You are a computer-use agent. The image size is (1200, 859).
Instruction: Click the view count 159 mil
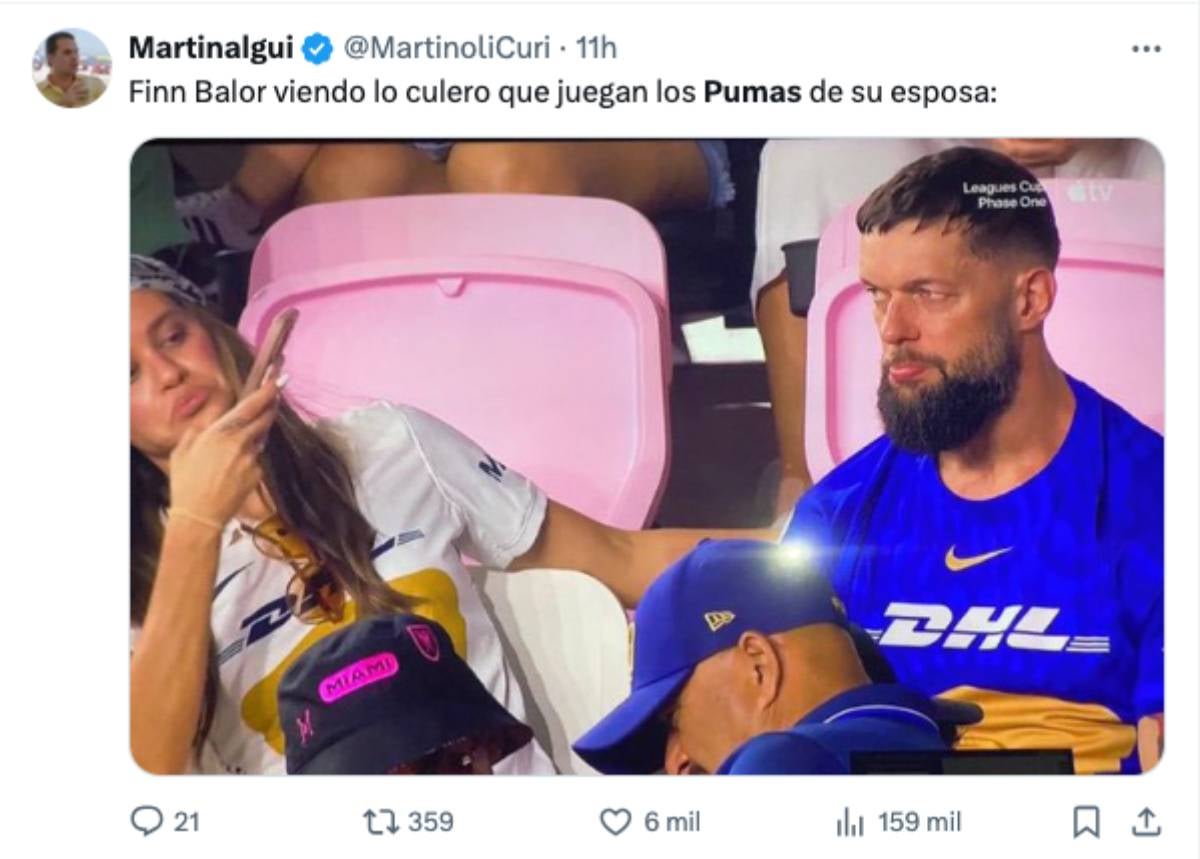pos(920,822)
